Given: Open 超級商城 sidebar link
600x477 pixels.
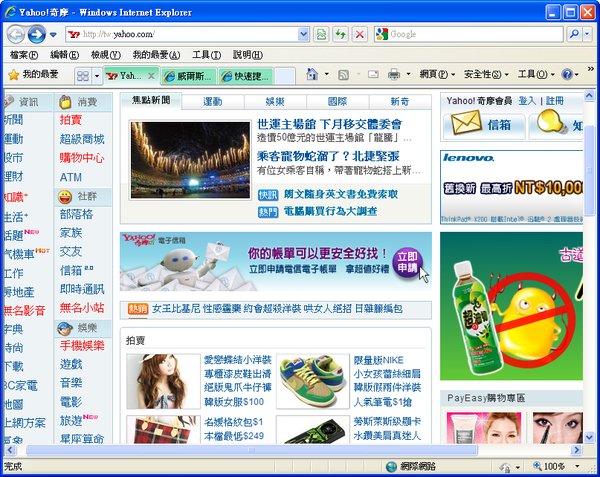Looking at the screenshot, I should click(x=82, y=139).
